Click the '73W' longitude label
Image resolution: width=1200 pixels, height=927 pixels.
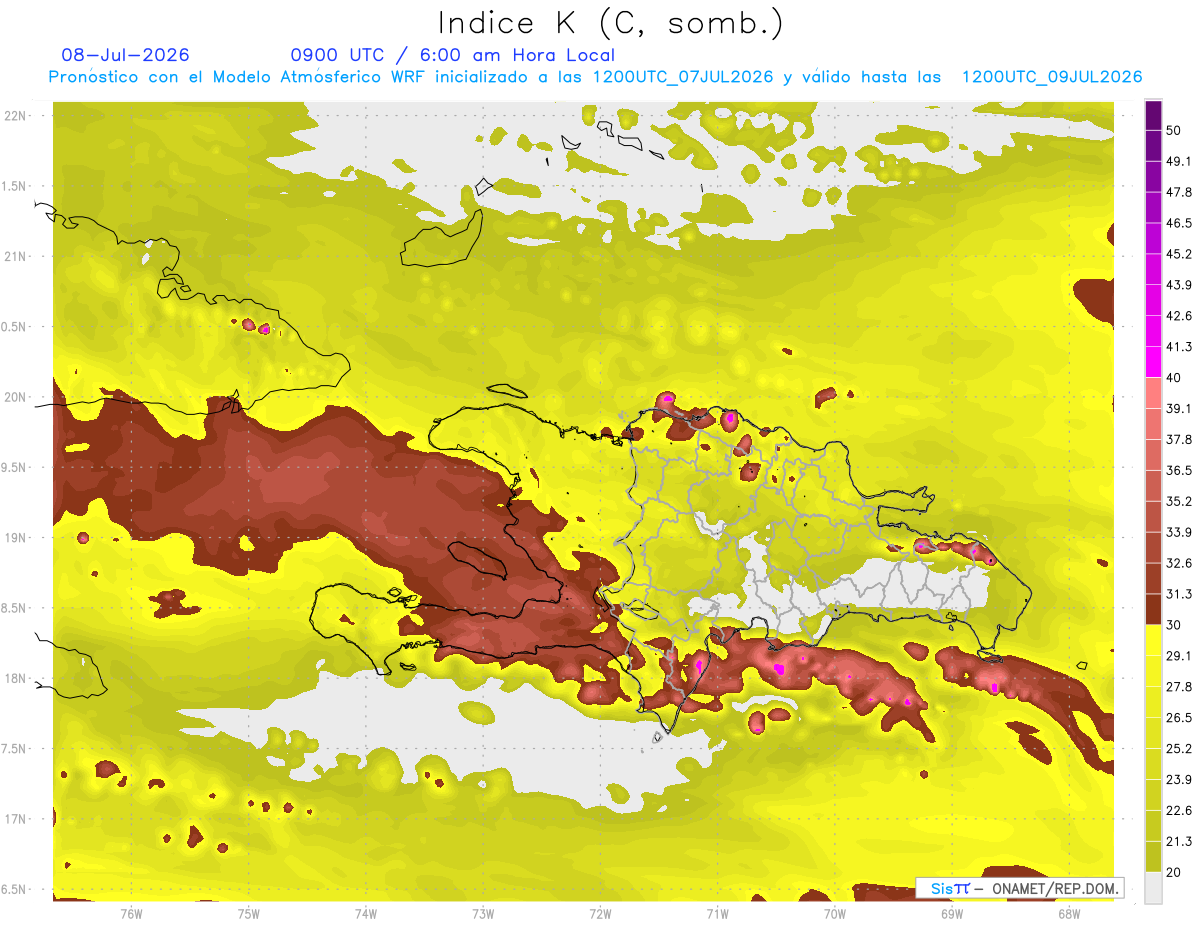pyautogui.click(x=483, y=913)
